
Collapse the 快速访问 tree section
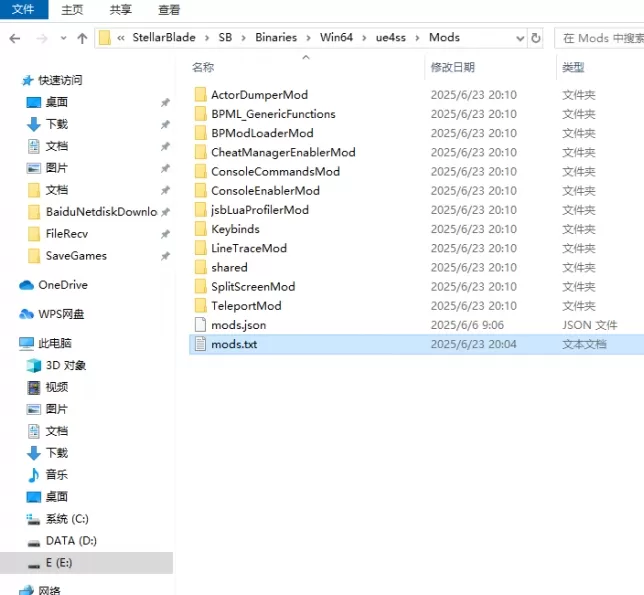(x=8, y=80)
